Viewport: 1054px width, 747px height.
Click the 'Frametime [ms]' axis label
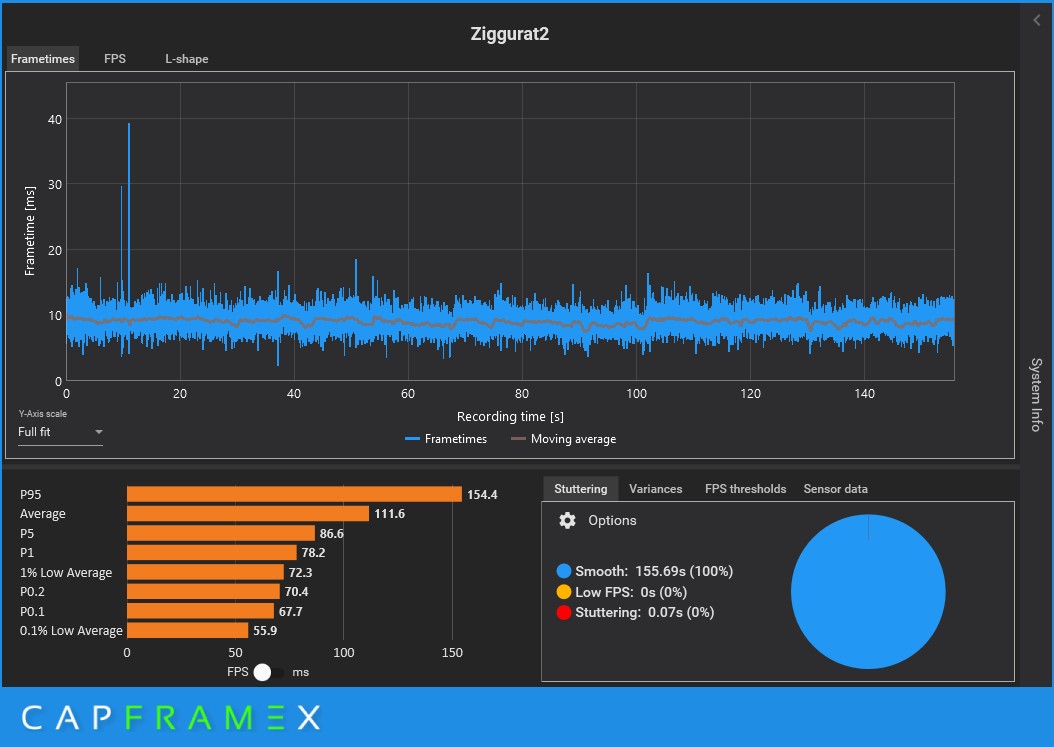pyautogui.click(x=30, y=231)
